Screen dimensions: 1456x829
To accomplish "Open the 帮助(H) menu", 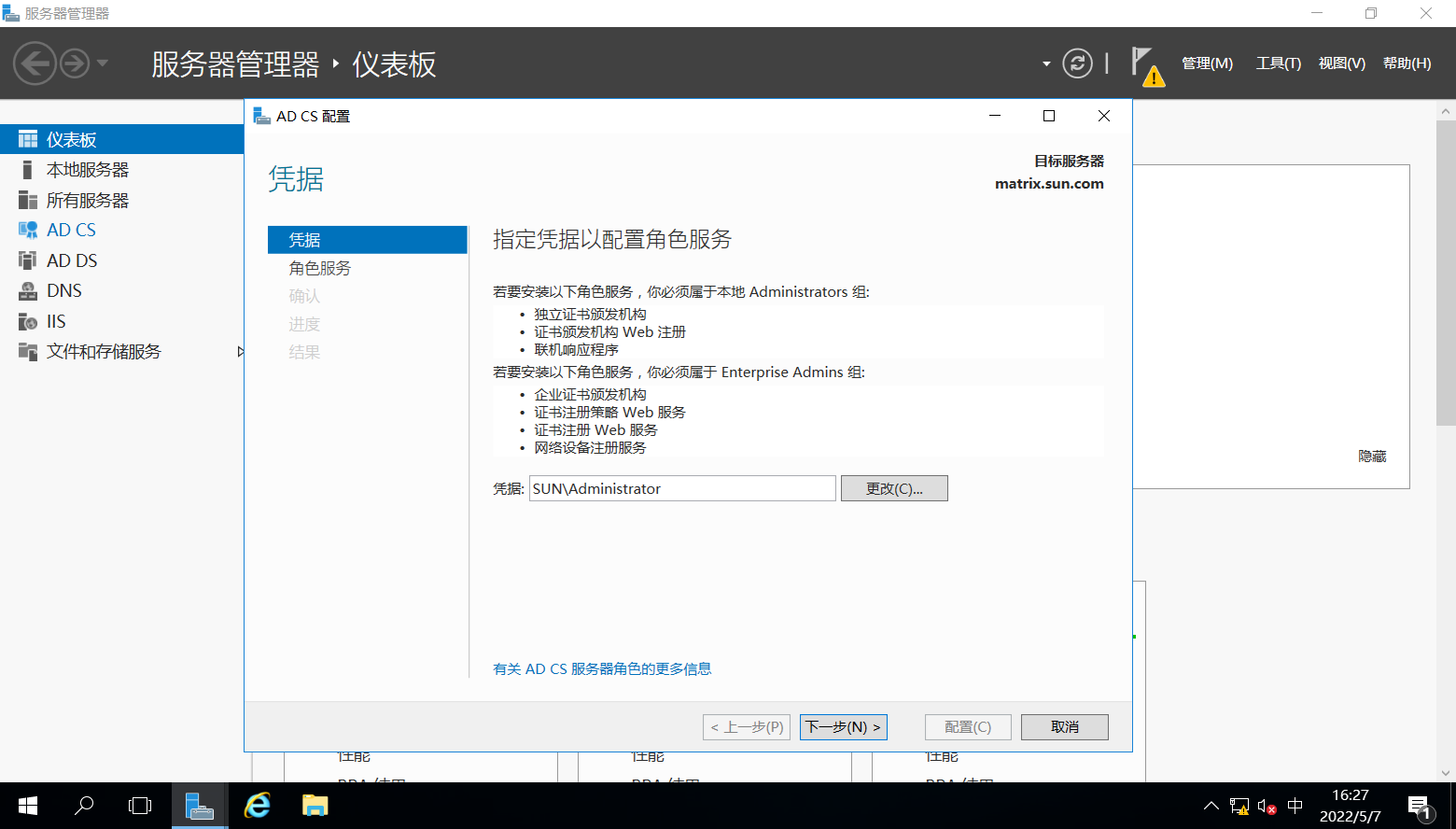I will point(1407,63).
